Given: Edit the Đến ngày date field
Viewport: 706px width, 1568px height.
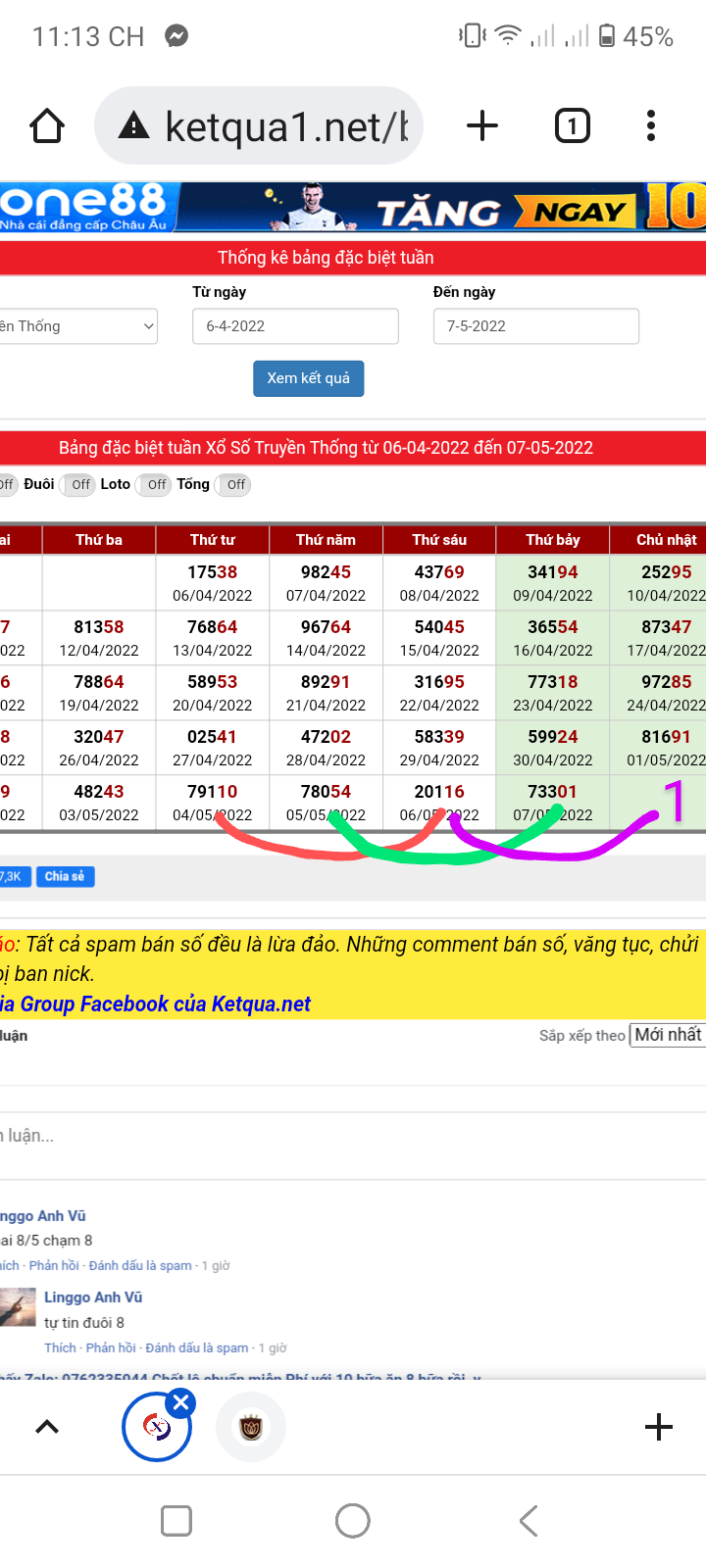Looking at the screenshot, I should (x=536, y=326).
